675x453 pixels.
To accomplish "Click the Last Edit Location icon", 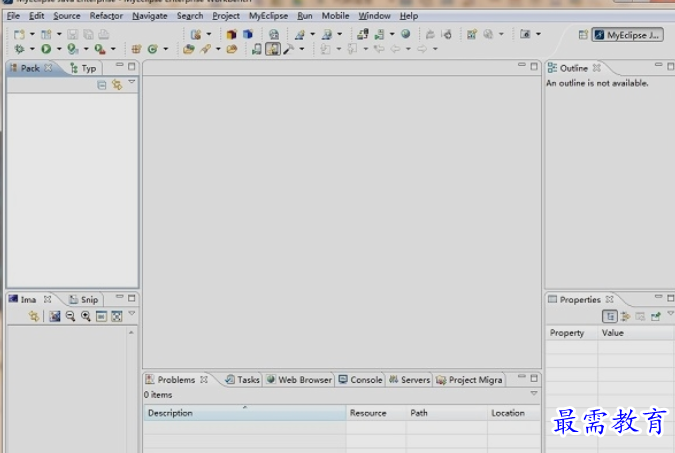I will point(379,49).
